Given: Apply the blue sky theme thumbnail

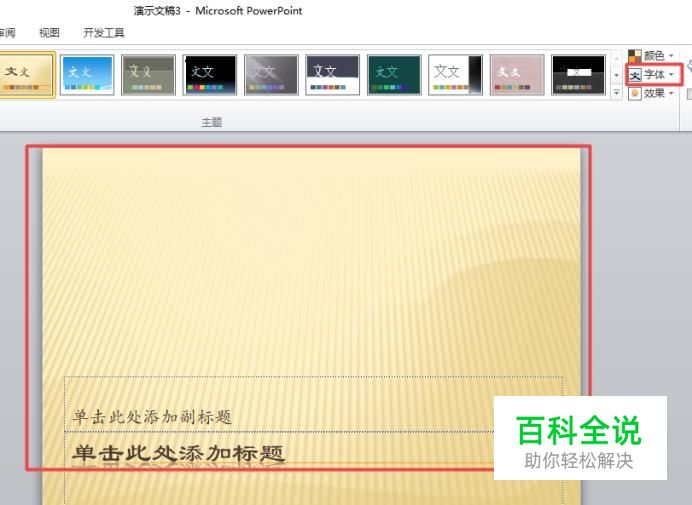Looking at the screenshot, I should (87, 75).
